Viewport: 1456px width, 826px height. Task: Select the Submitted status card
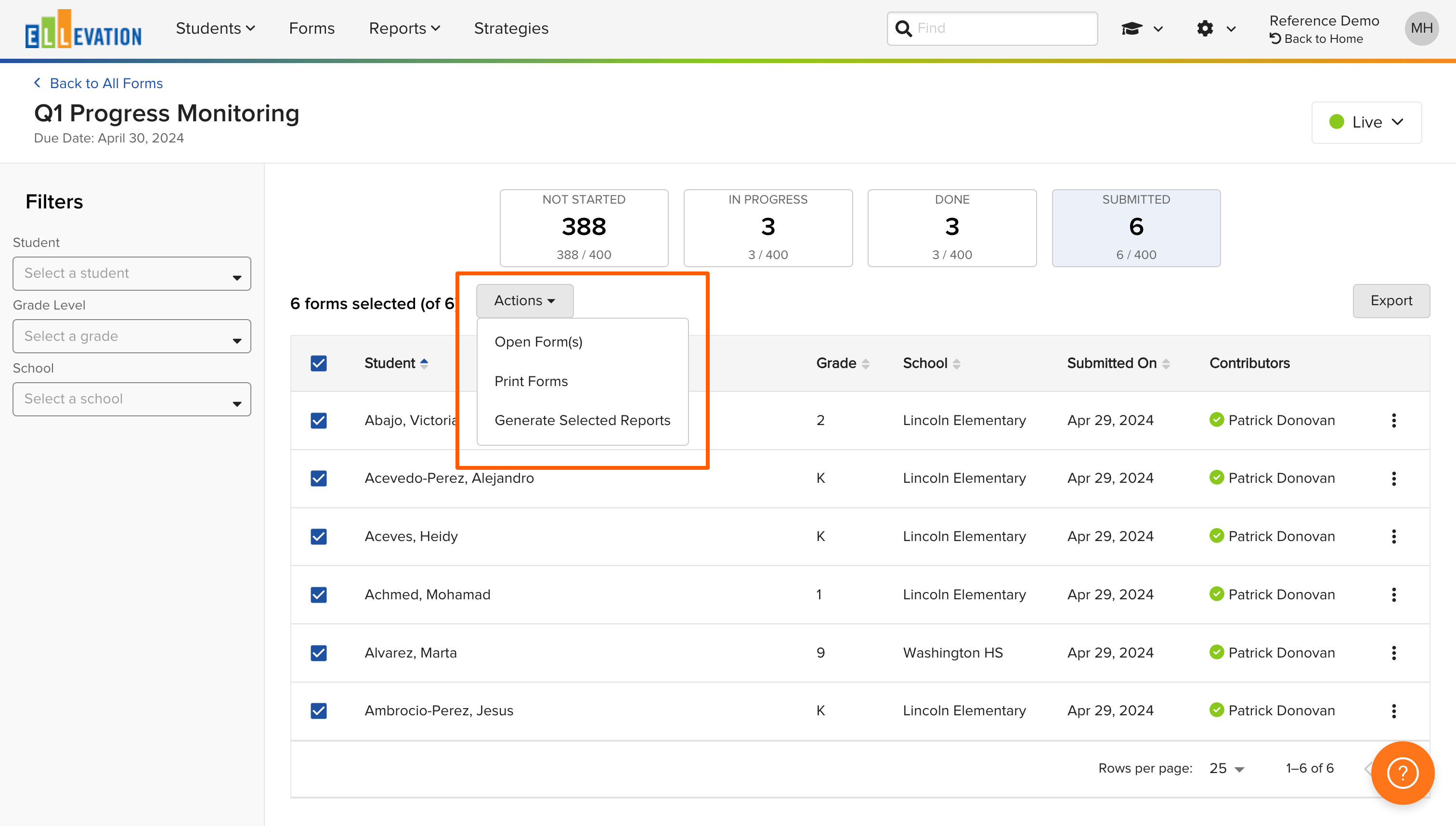(1136, 228)
